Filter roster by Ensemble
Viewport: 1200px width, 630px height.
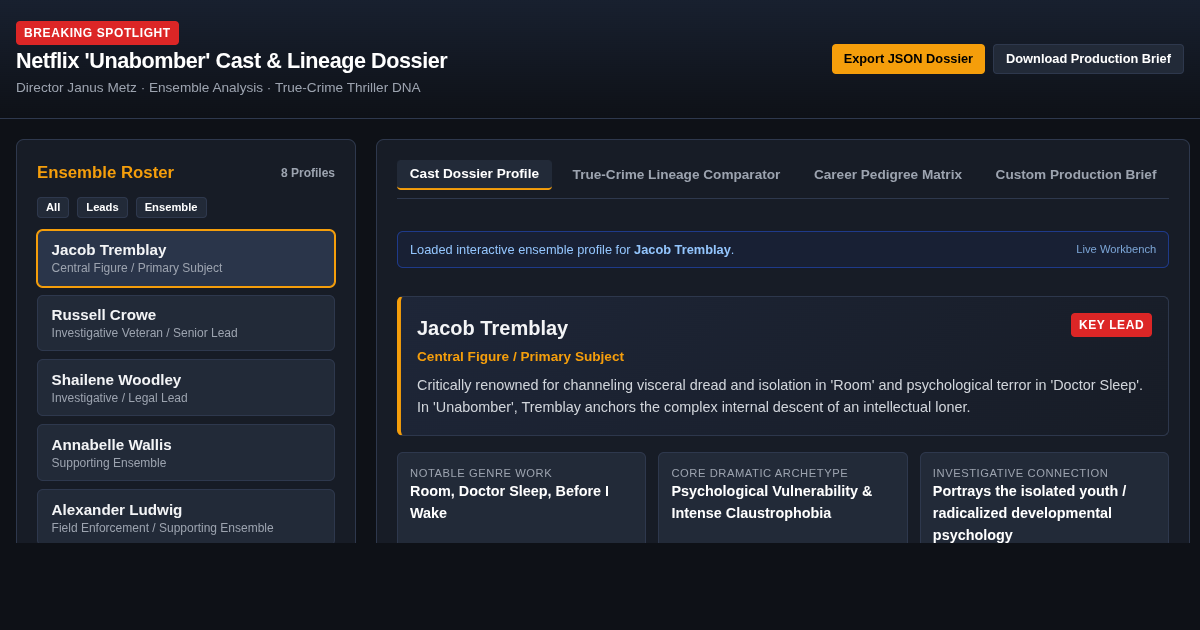pyautogui.click(x=171, y=207)
